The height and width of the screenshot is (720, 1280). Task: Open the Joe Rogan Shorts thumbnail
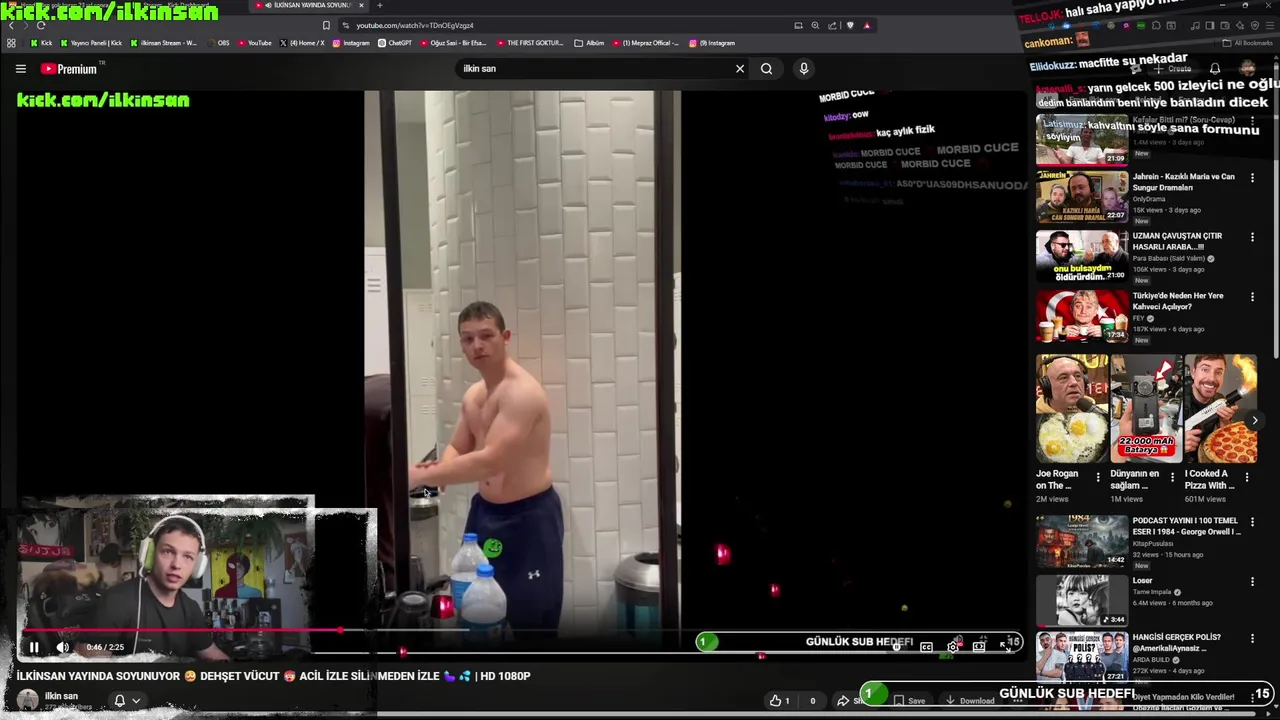(x=1072, y=408)
